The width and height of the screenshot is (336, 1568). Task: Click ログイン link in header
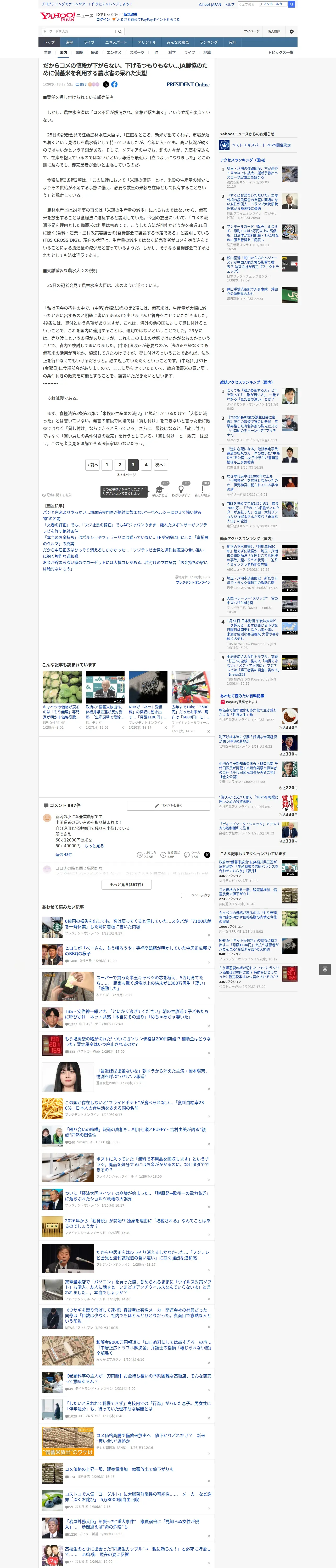coord(103,20)
